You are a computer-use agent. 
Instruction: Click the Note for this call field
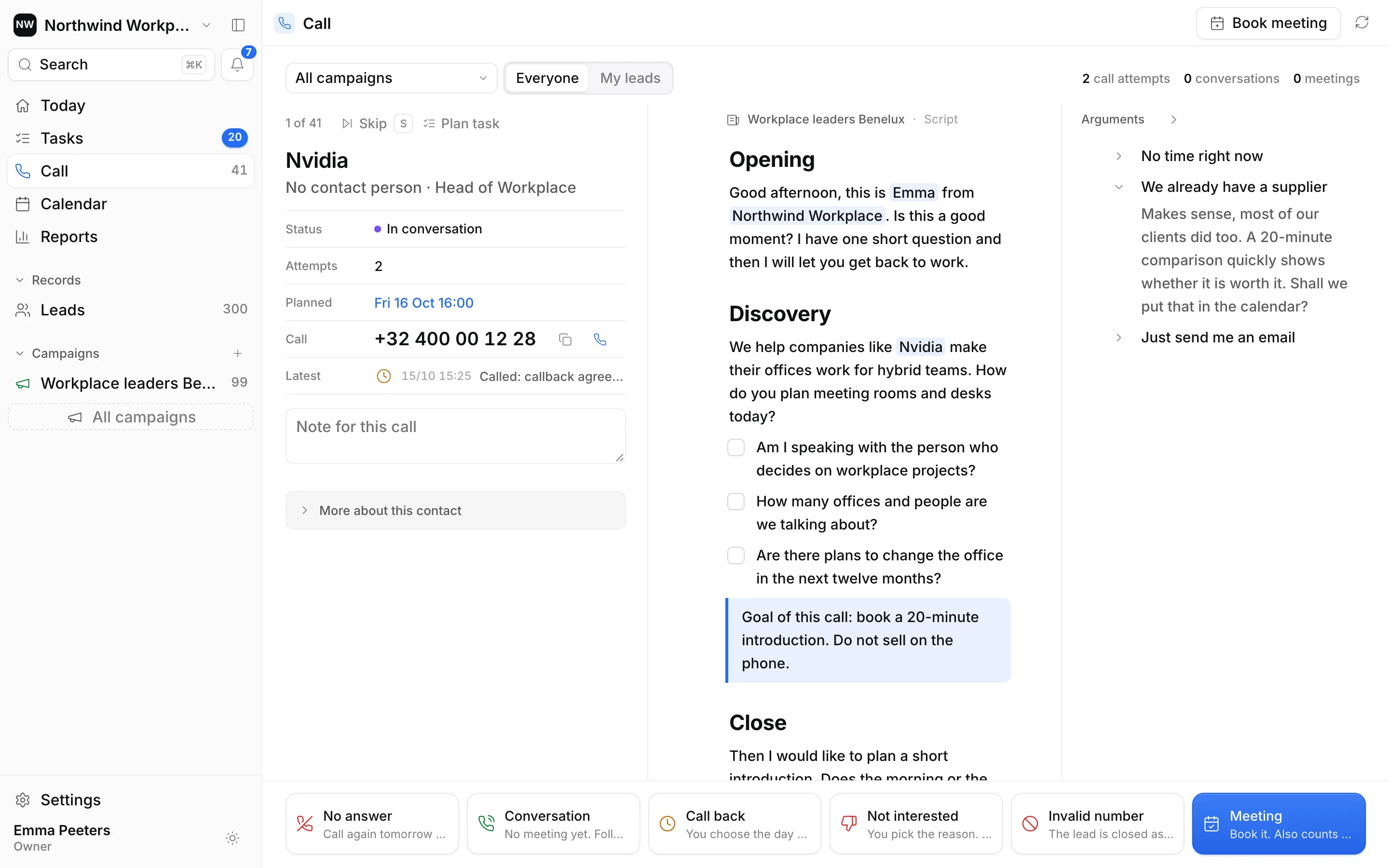tap(456, 436)
